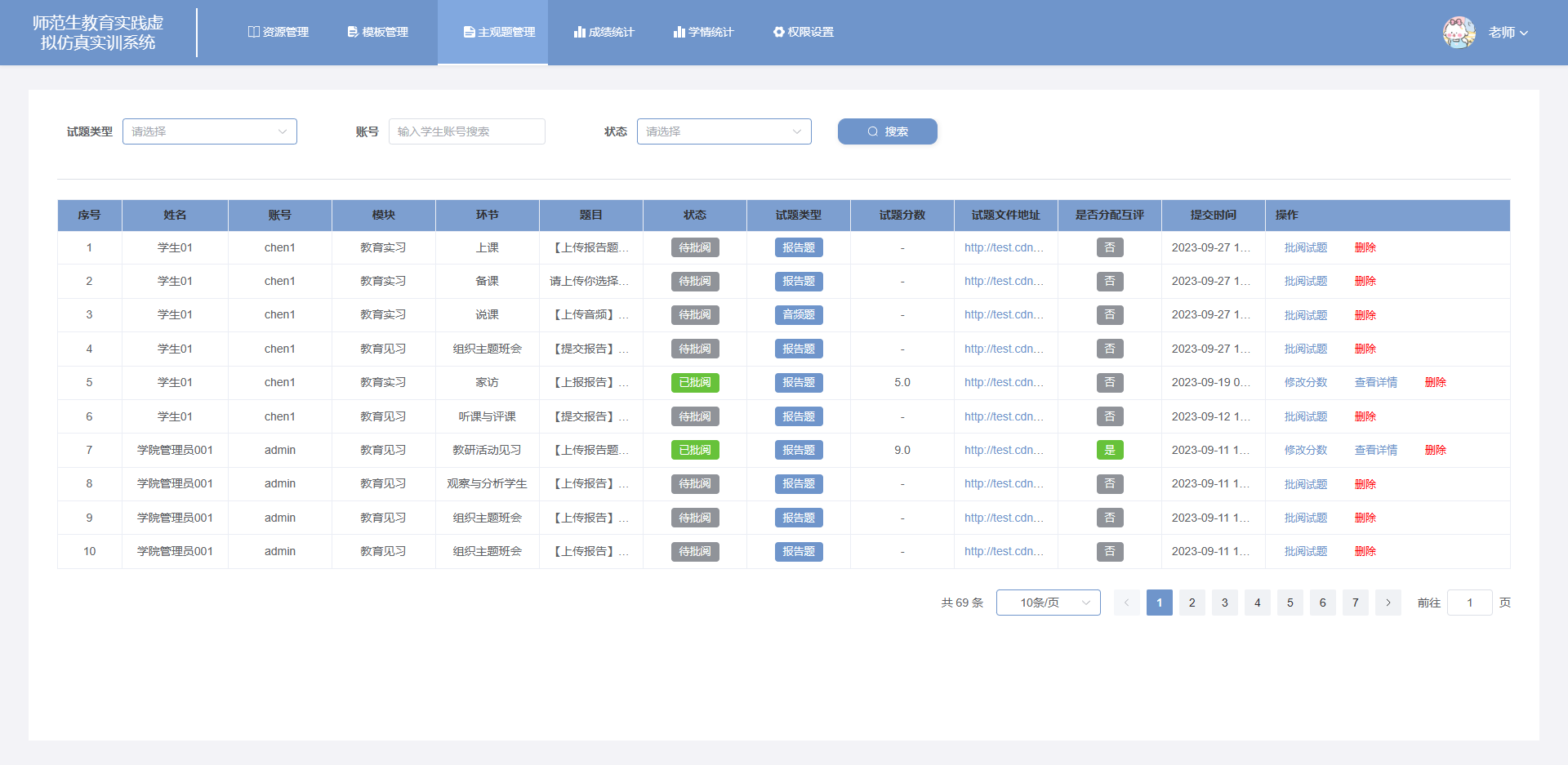This screenshot has width=1568, height=765.
Task: Click the 已批阅 status in row 5
Action: 695,382
